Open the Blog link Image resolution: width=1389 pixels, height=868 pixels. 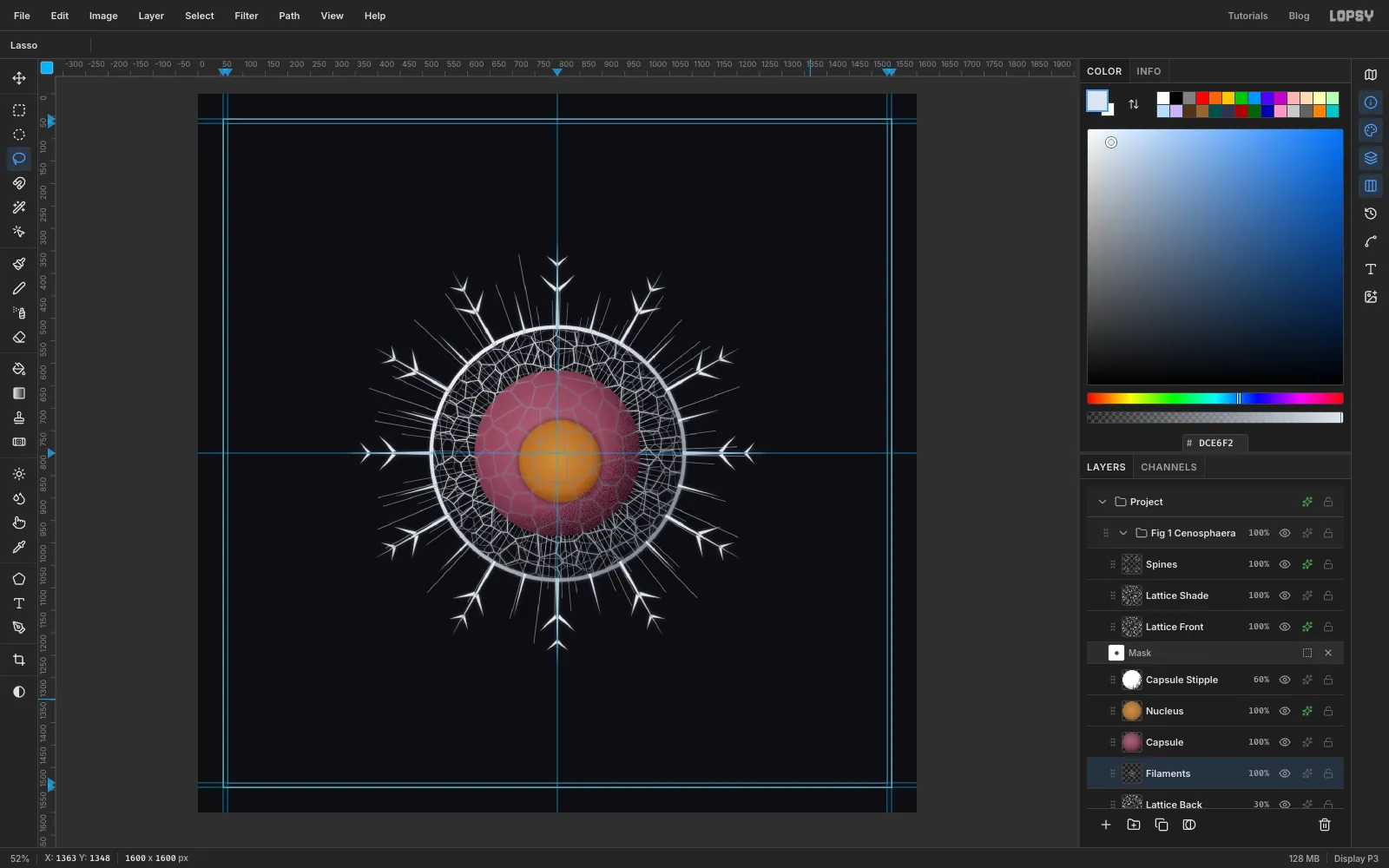(x=1299, y=16)
